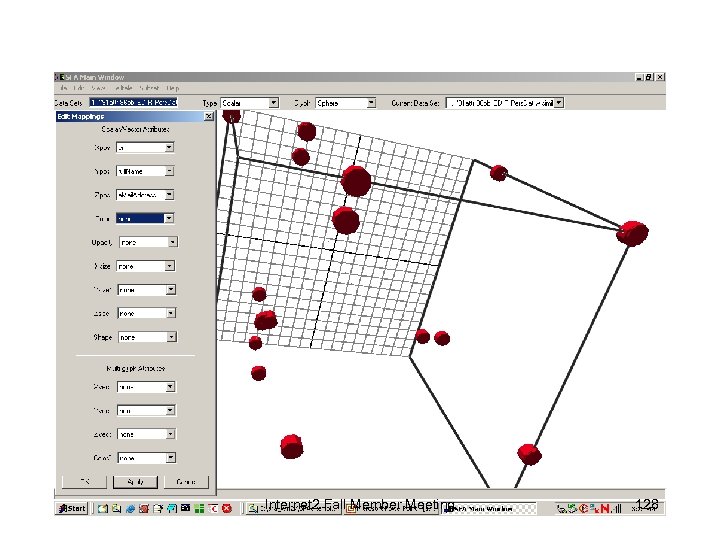Open the Edit menu
This screenshot has width=720, height=540.
point(79,88)
